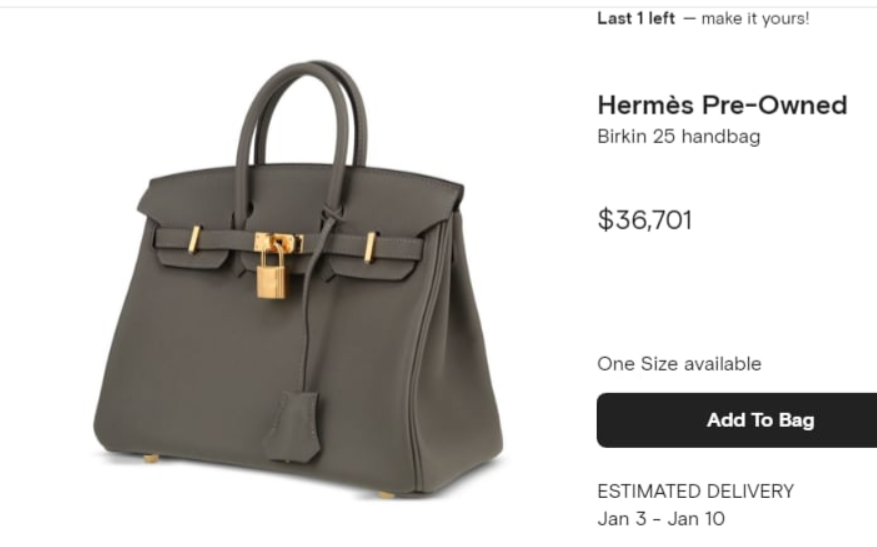Click the gold foot stud under bag's front right
The image size is (877, 547).
tap(386, 494)
